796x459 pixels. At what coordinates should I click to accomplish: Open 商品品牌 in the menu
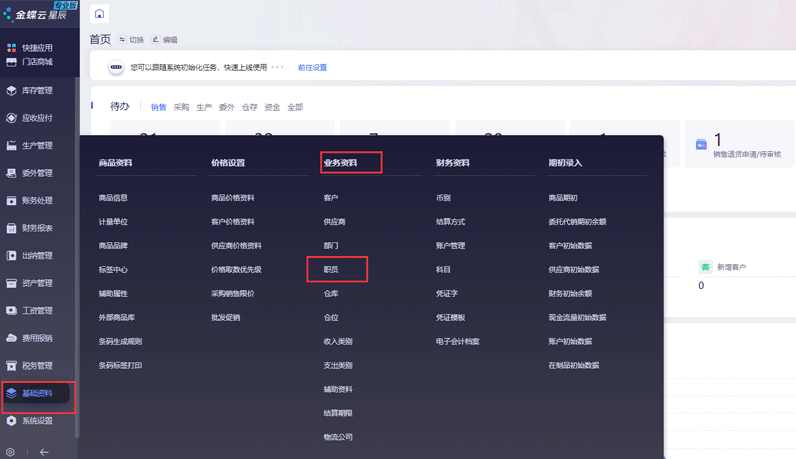click(113, 245)
